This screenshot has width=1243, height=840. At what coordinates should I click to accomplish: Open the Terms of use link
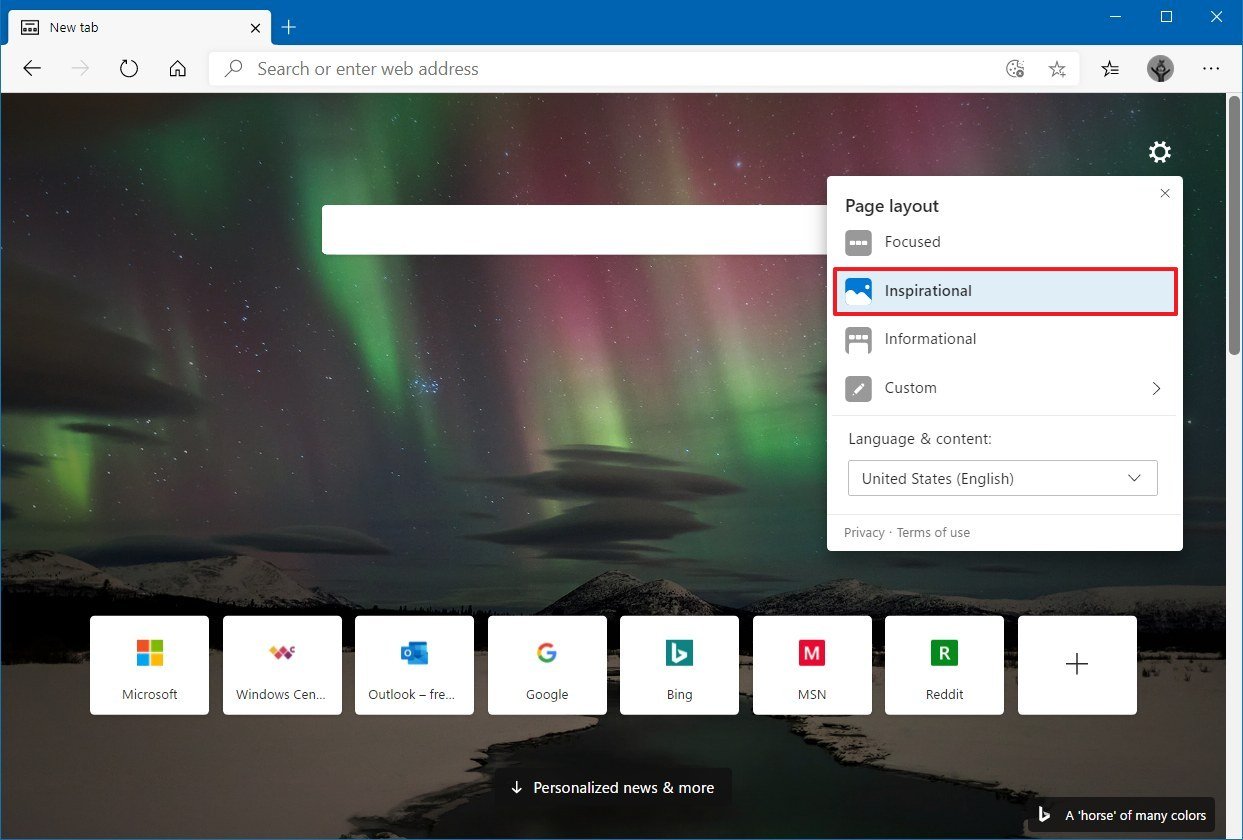(933, 533)
